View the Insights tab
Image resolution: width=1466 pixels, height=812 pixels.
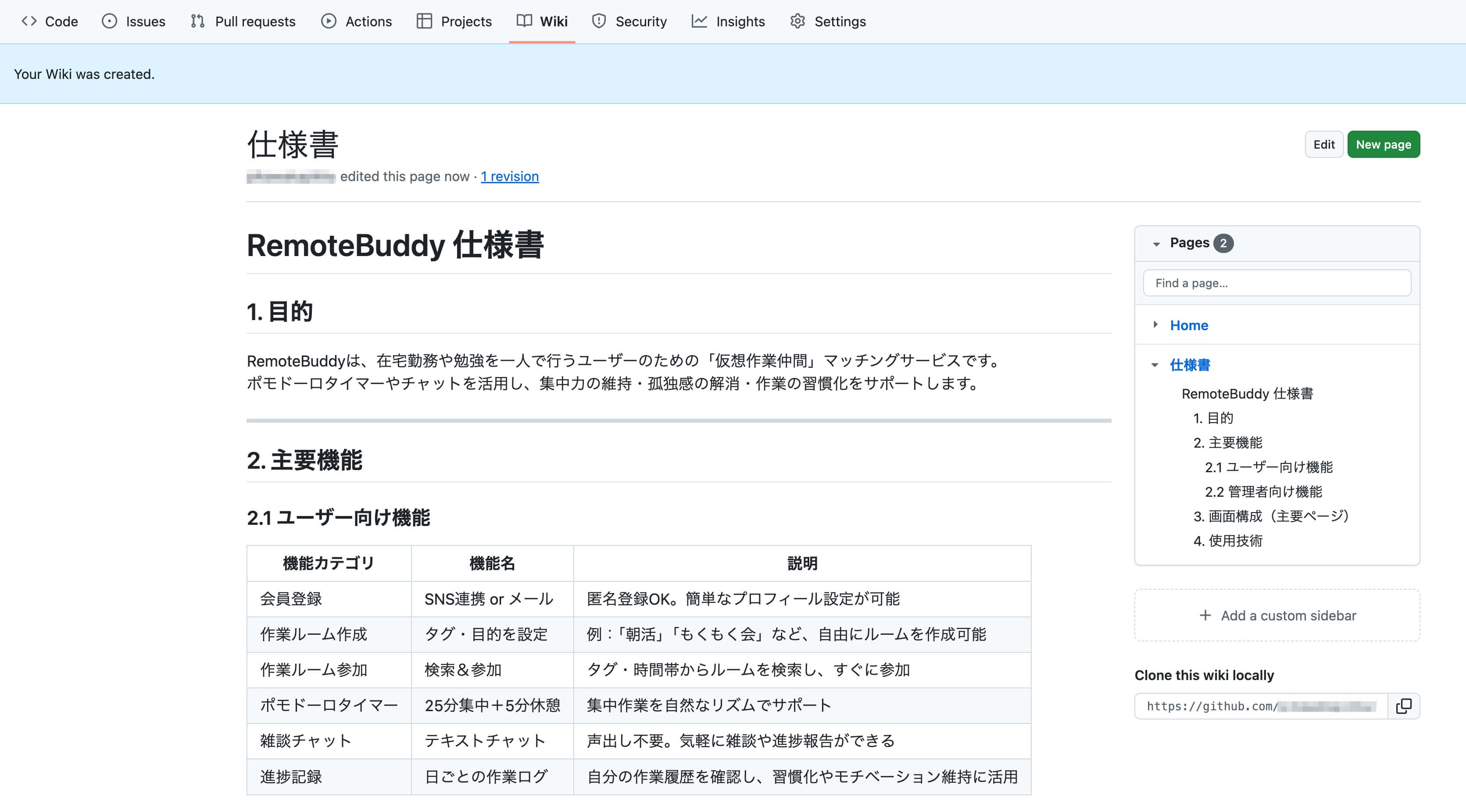click(729, 21)
